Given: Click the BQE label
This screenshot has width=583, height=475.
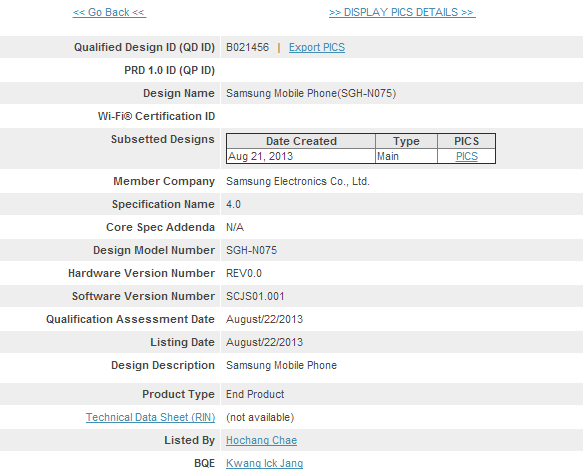Looking at the screenshot, I should (x=204, y=463).
